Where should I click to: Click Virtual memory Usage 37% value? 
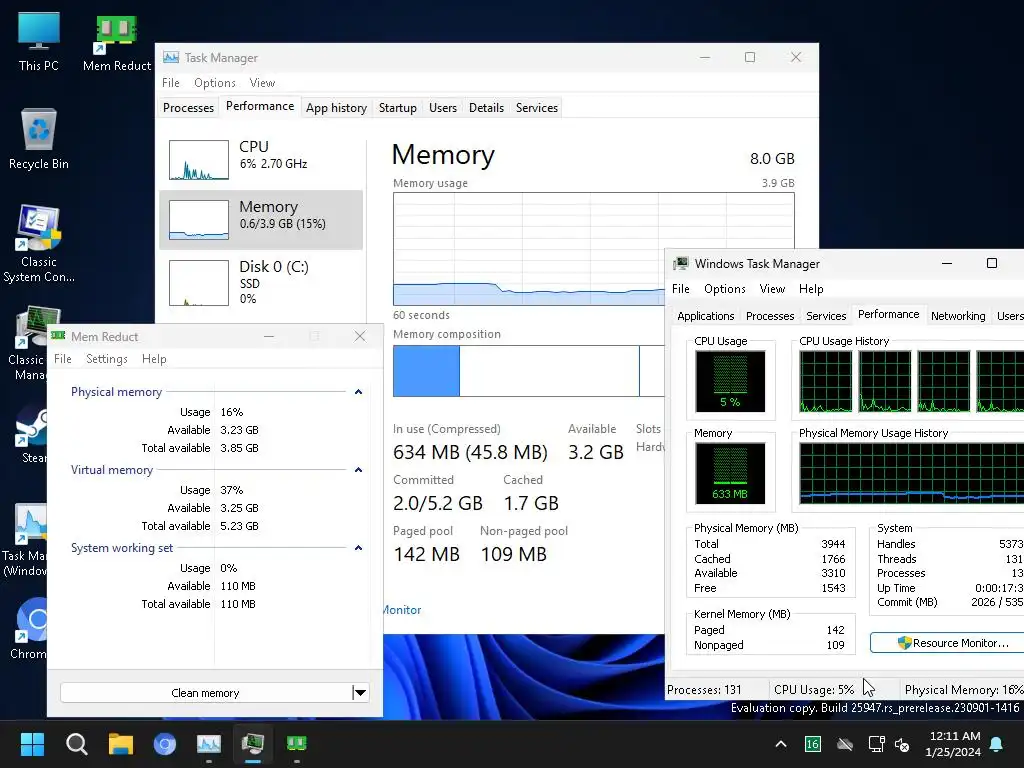[x=232, y=490]
